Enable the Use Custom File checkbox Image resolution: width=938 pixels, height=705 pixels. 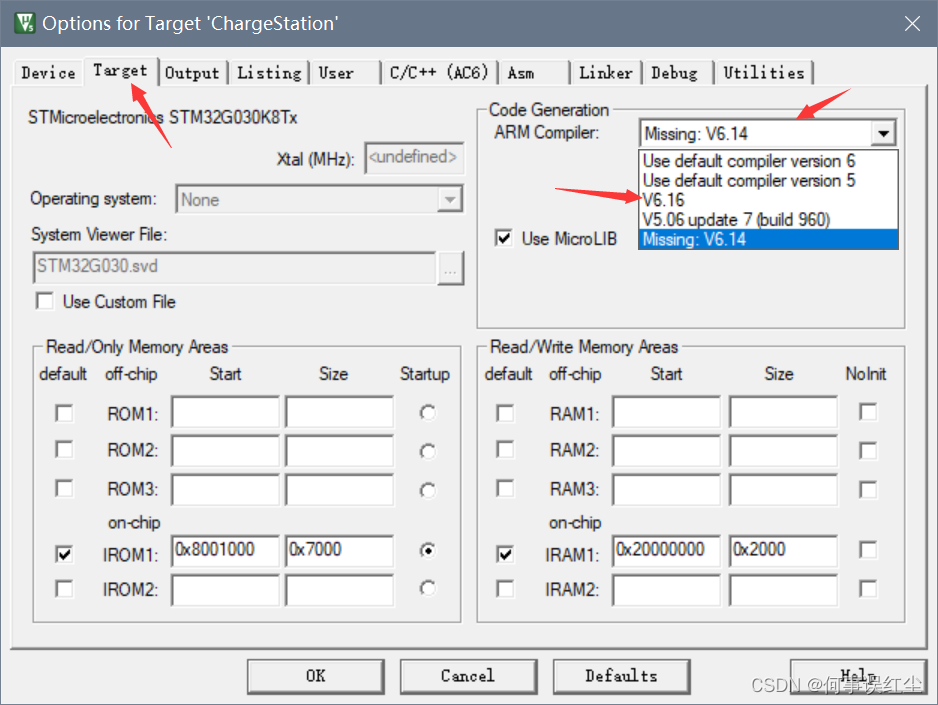[45, 301]
